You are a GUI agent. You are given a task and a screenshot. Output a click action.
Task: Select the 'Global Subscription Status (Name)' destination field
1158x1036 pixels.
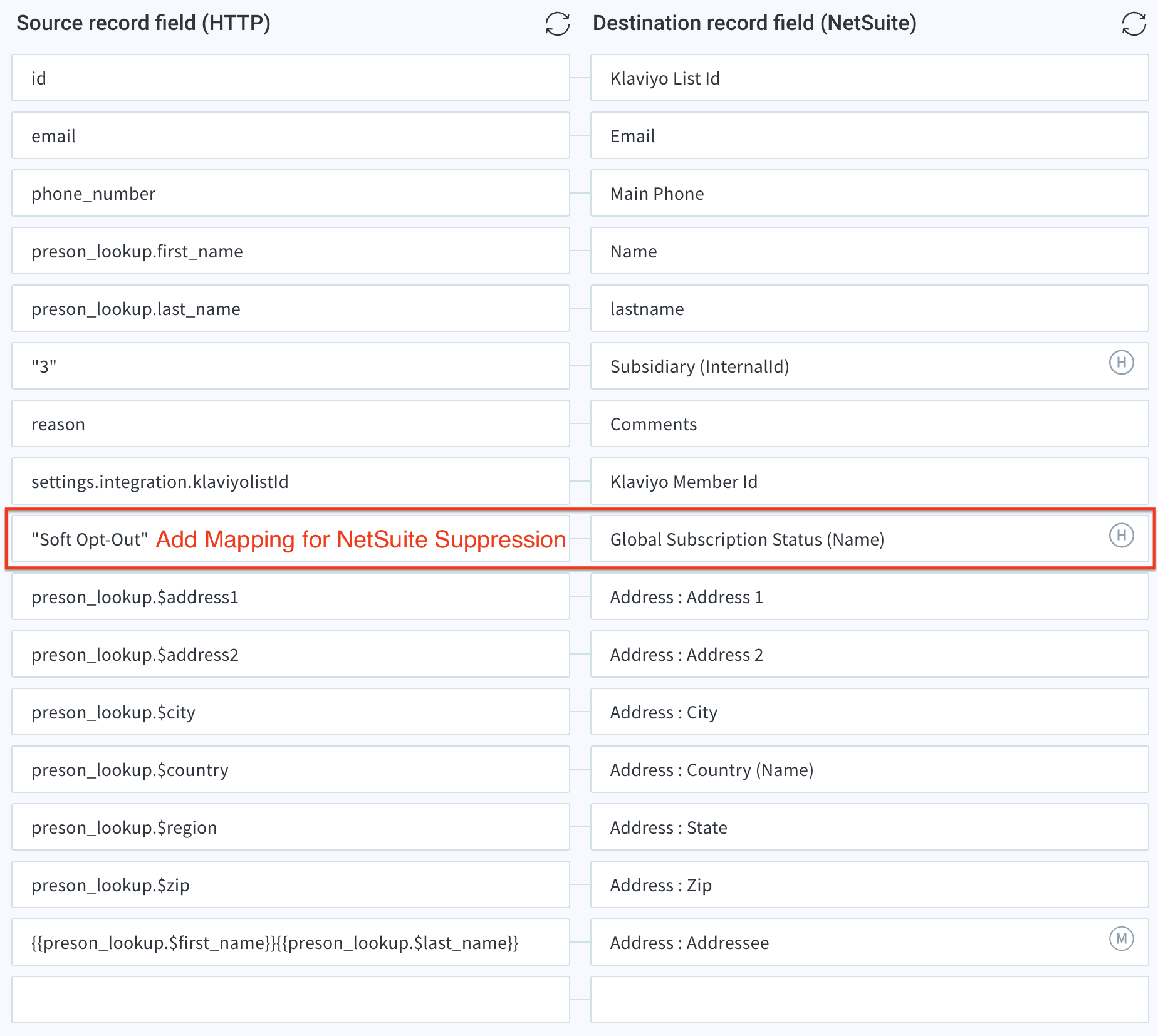click(870, 539)
